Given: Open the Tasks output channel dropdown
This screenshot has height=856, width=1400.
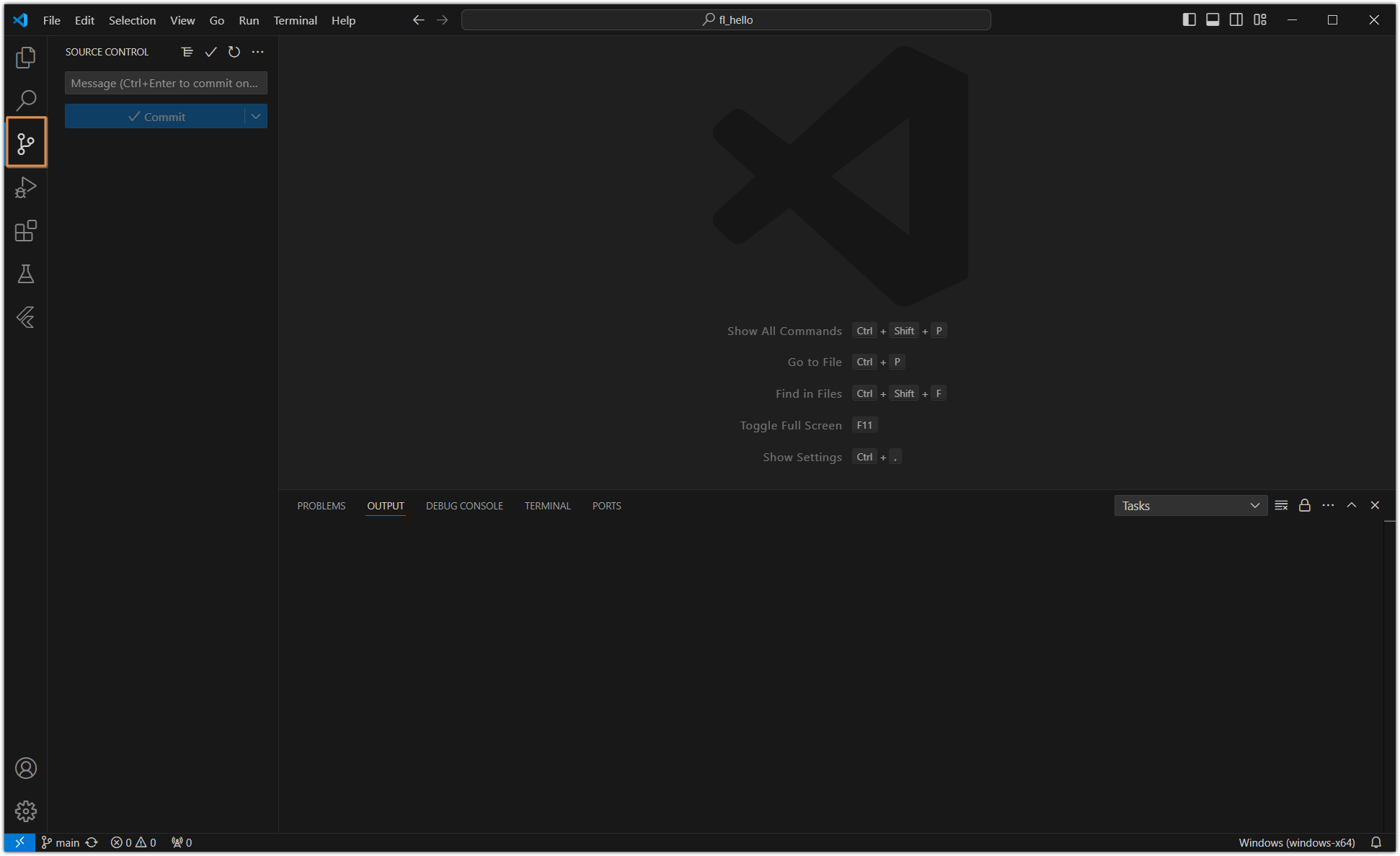Looking at the screenshot, I should [1190, 506].
